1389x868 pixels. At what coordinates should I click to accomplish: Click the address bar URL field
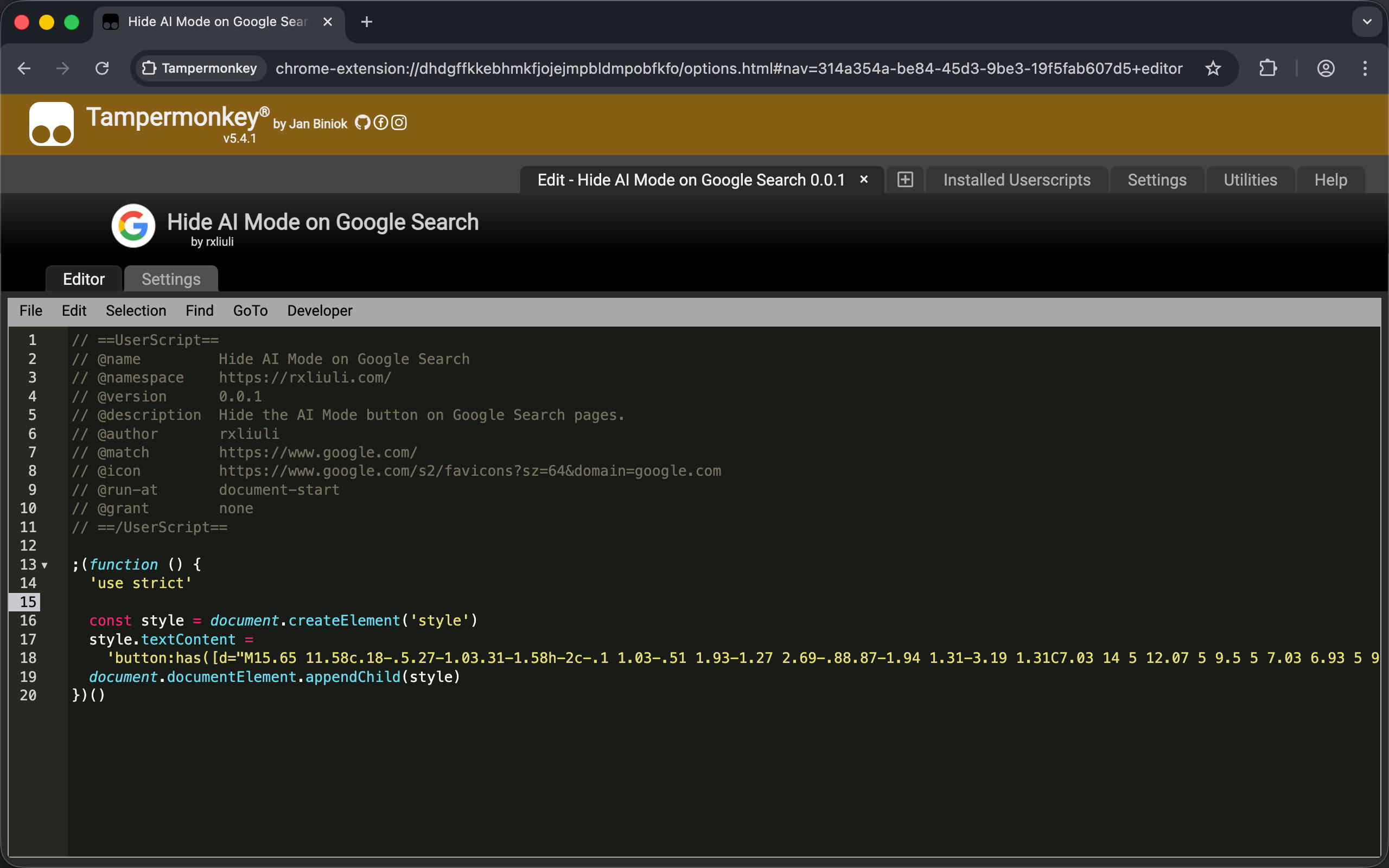(x=729, y=68)
